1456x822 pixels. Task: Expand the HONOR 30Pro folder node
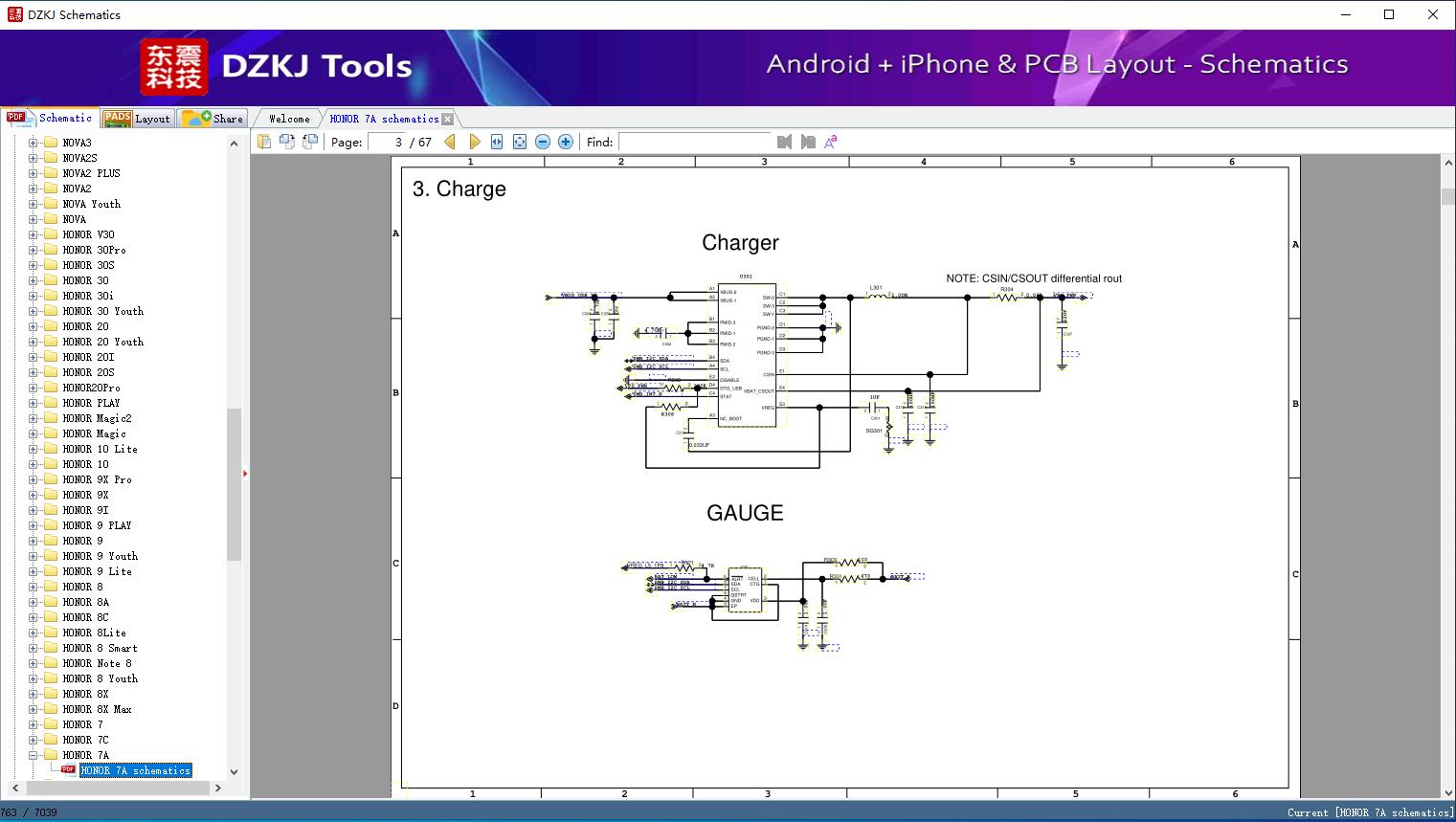(x=34, y=250)
